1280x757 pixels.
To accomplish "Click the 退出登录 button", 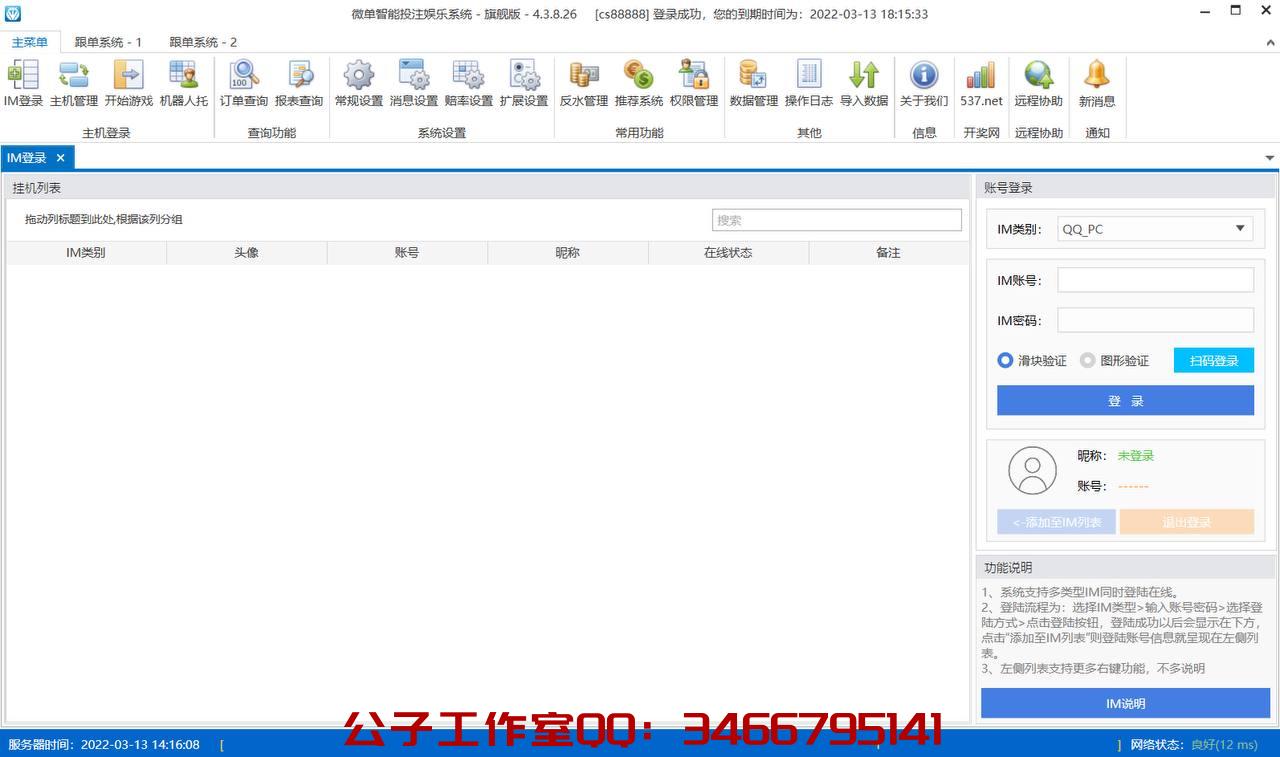I will point(1187,522).
